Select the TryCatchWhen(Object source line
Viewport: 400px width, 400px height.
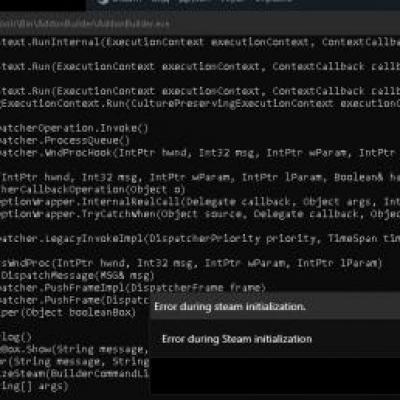point(200,214)
